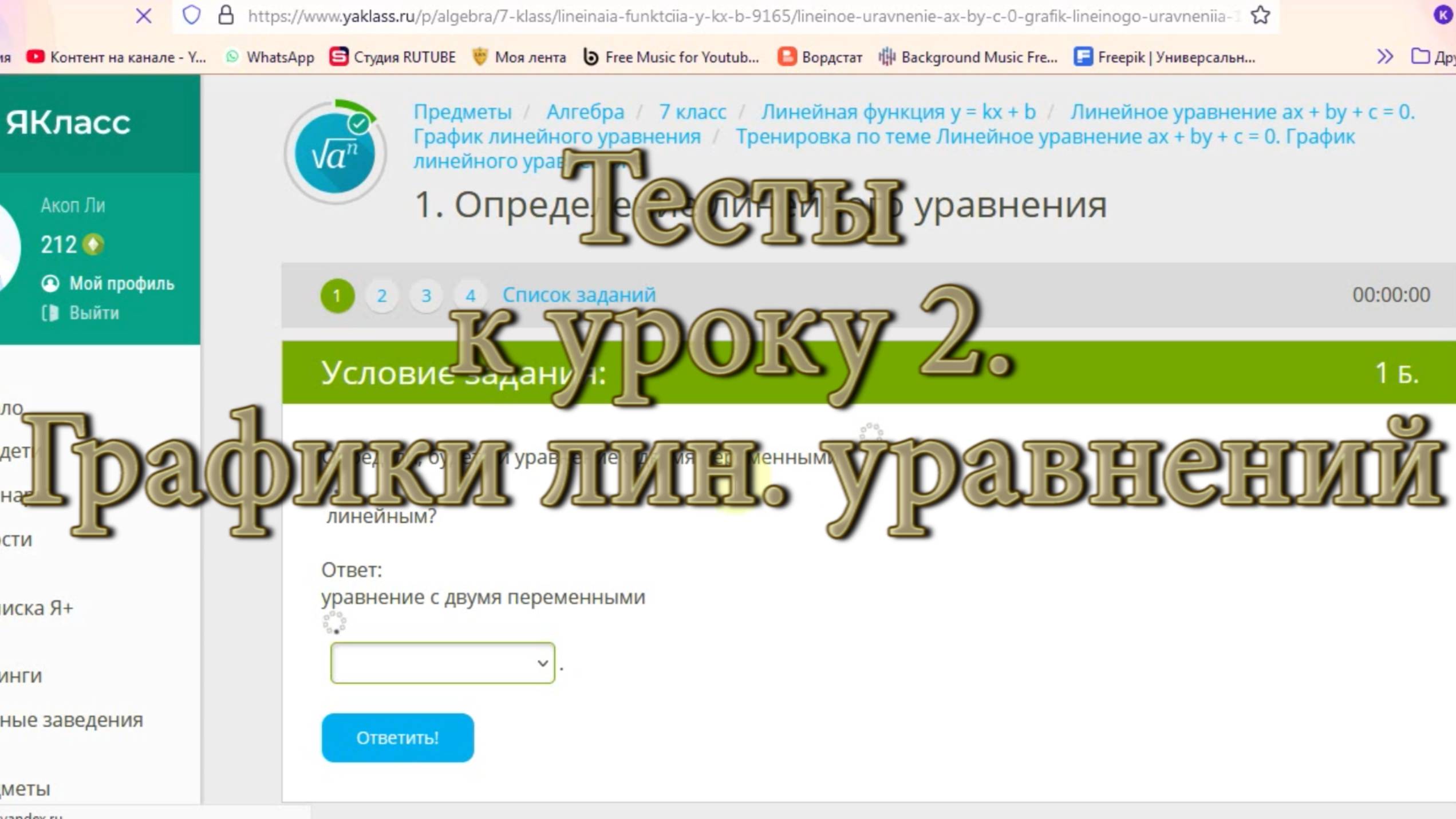
Task: Open the answer dropdown list
Action: pyautogui.click(x=442, y=663)
